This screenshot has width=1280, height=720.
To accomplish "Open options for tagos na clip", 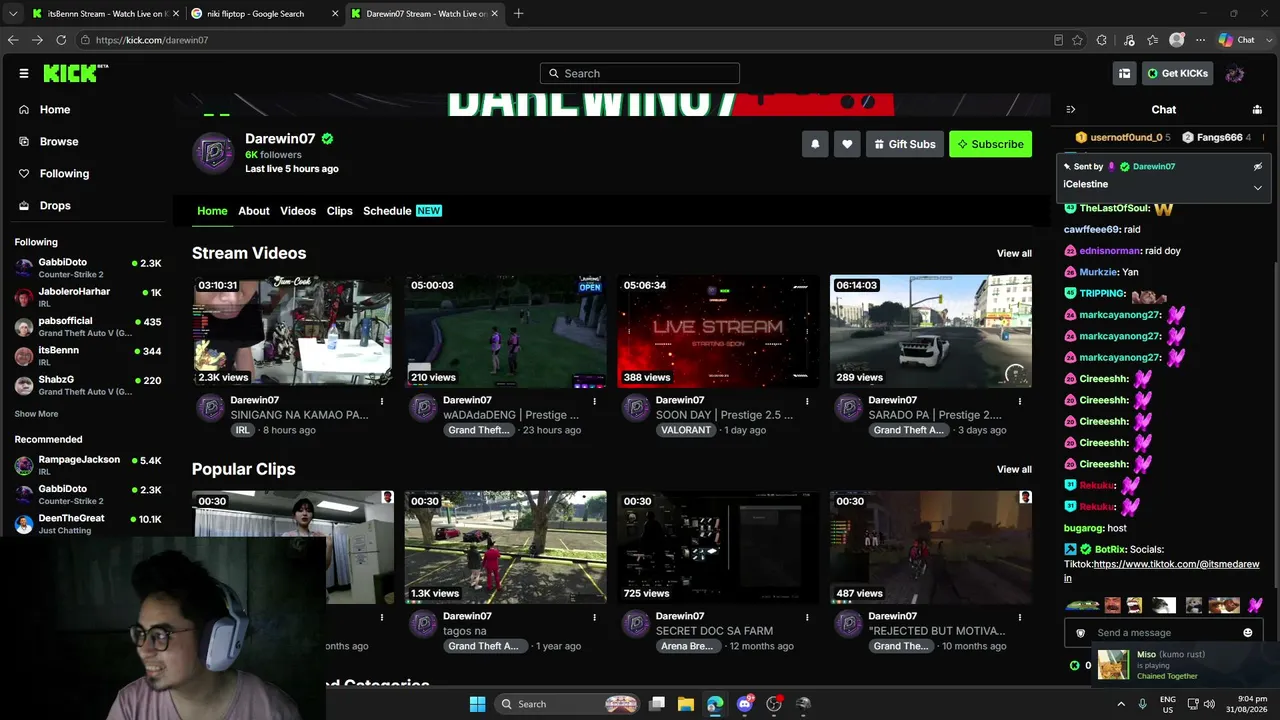I will (x=595, y=617).
